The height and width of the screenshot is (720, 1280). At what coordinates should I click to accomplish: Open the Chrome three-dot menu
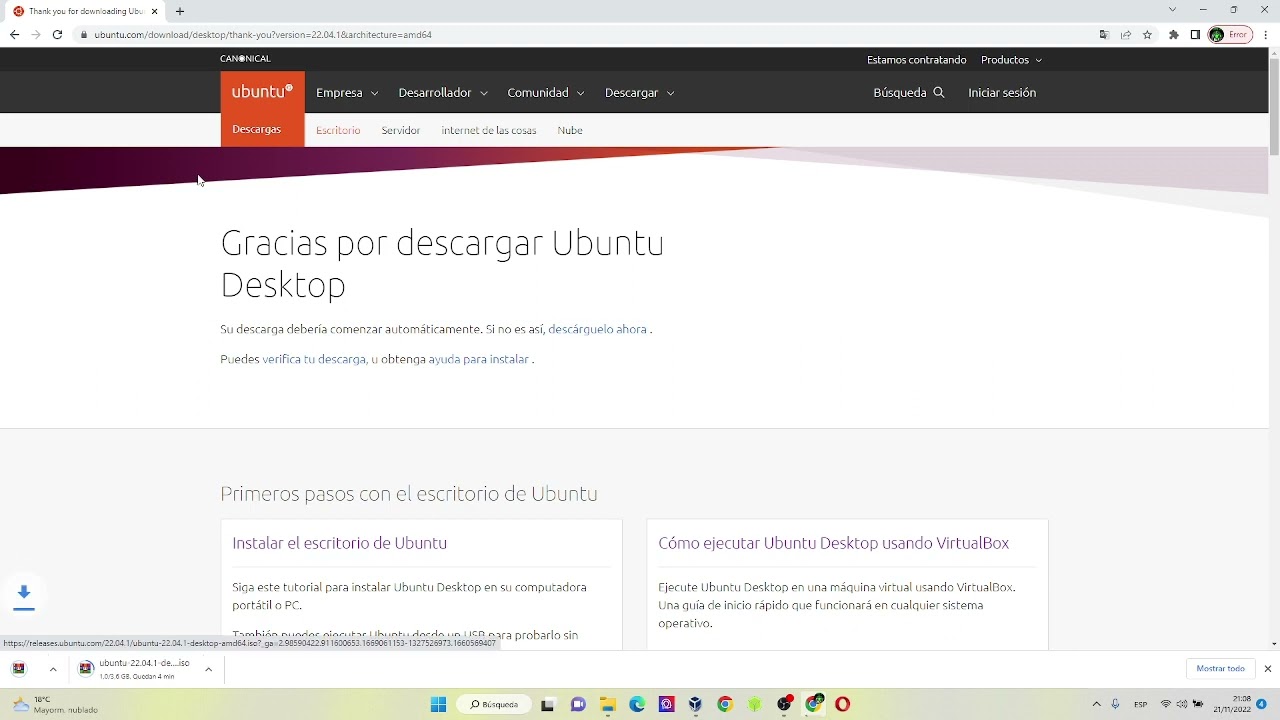coord(1266,34)
